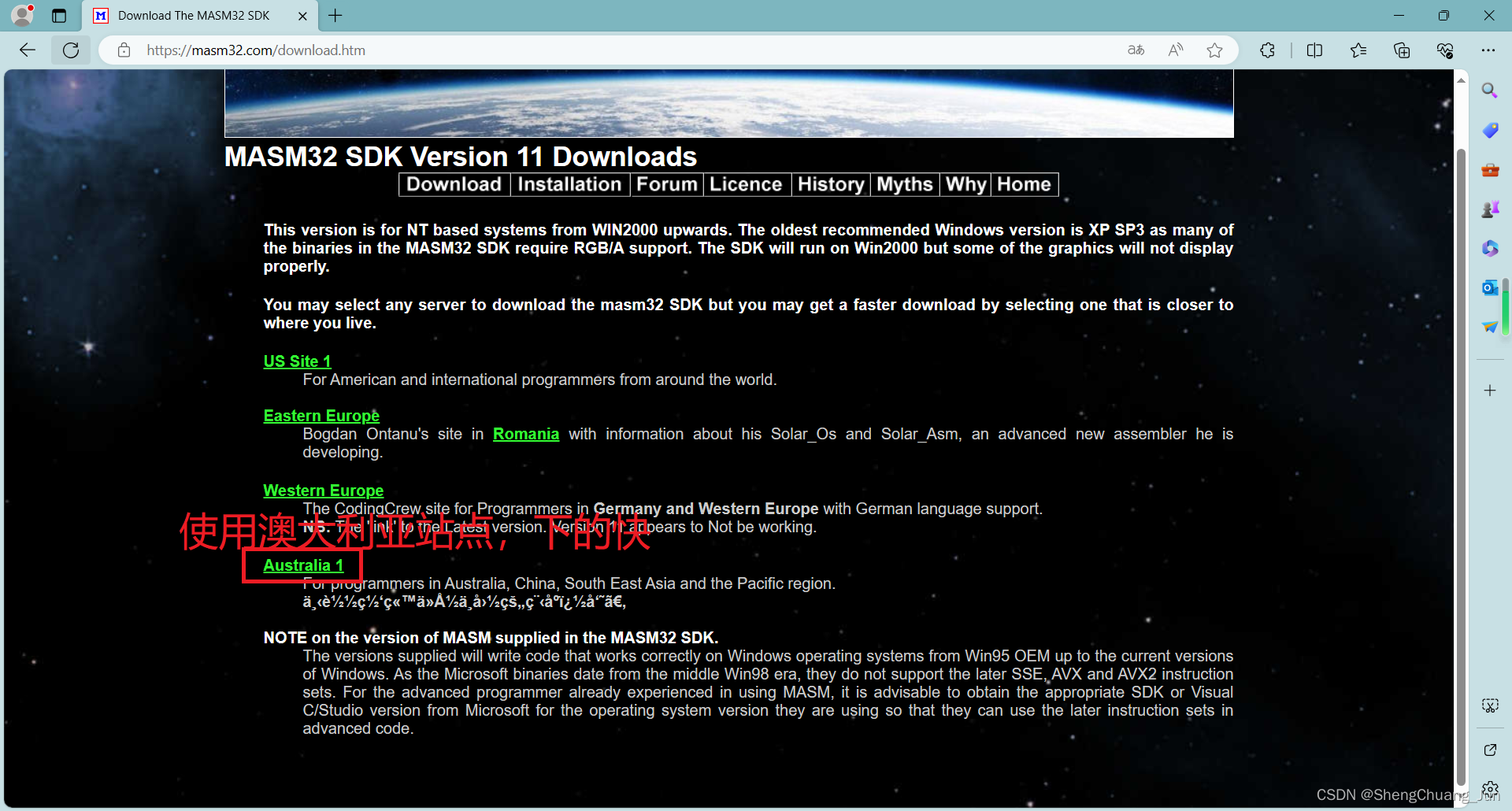Viewport: 1512px width, 811px height.
Task: Open sidebar Search magnifier icon
Action: tap(1489, 91)
